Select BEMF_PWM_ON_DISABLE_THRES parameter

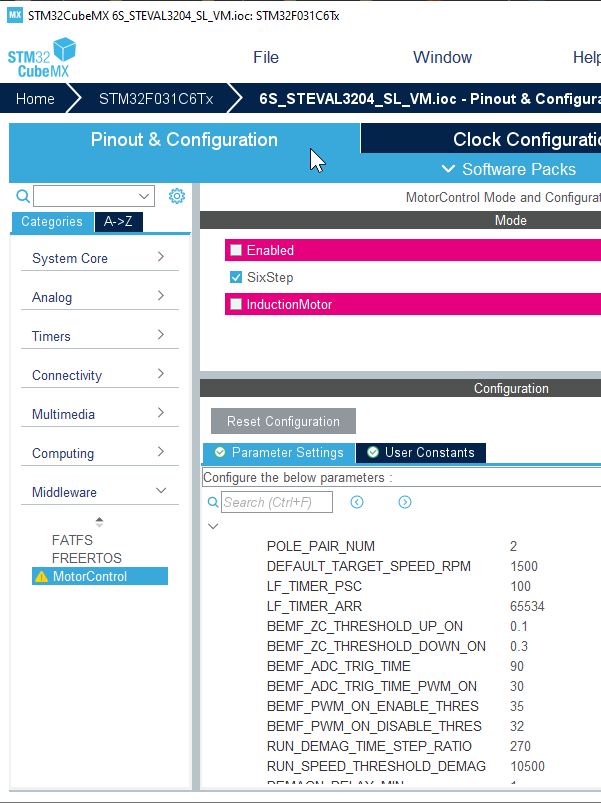pos(374,726)
